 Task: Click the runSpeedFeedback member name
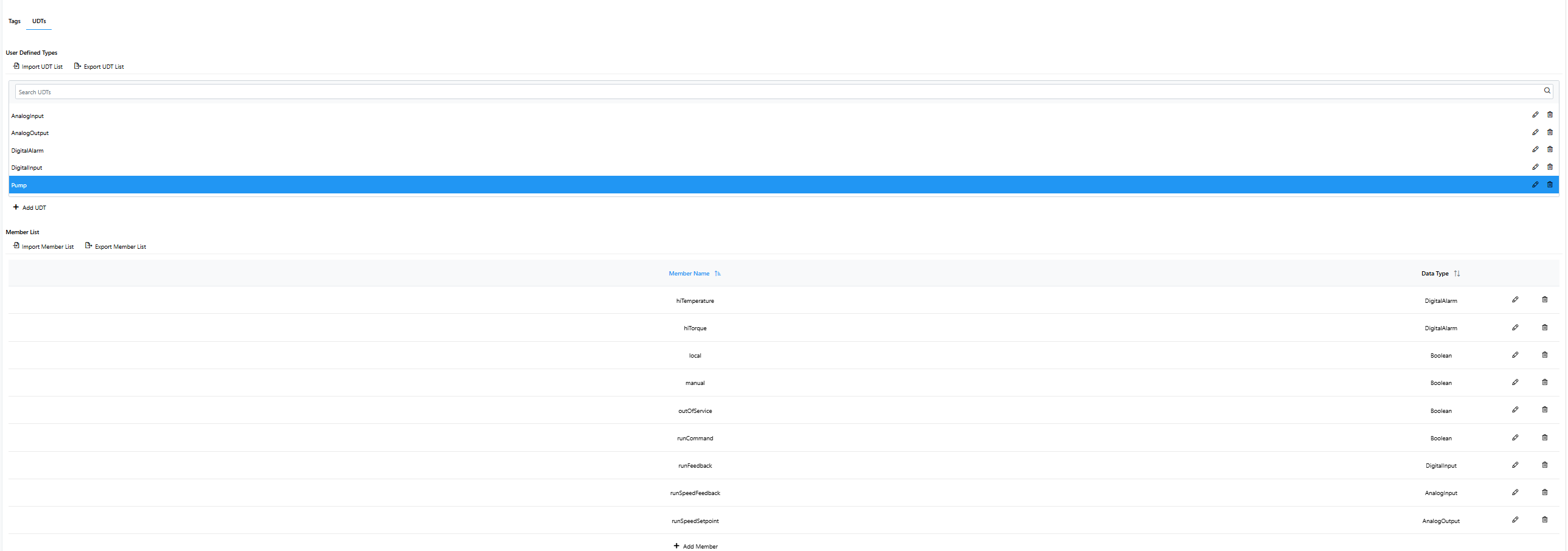pyautogui.click(x=695, y=493)
